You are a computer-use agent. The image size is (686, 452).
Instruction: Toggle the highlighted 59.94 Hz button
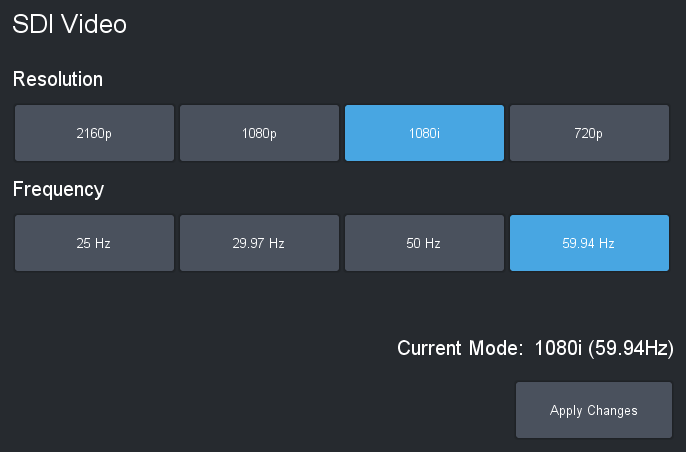point(589,243)
